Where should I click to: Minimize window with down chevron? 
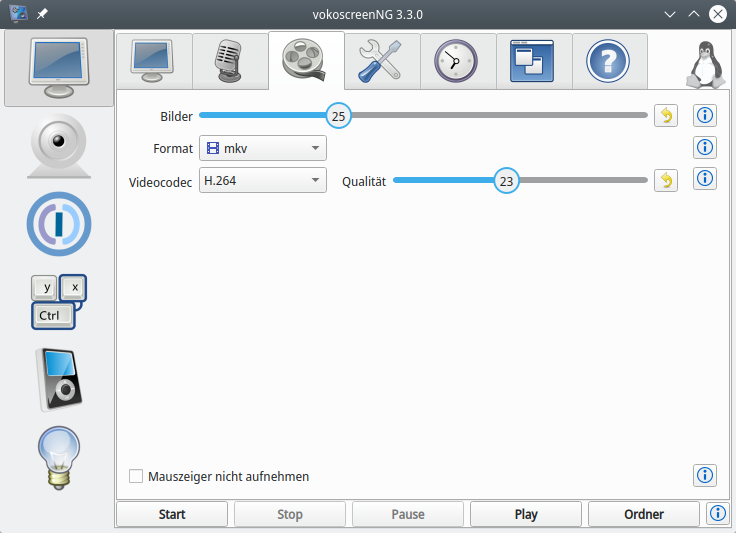click(670, 15)
